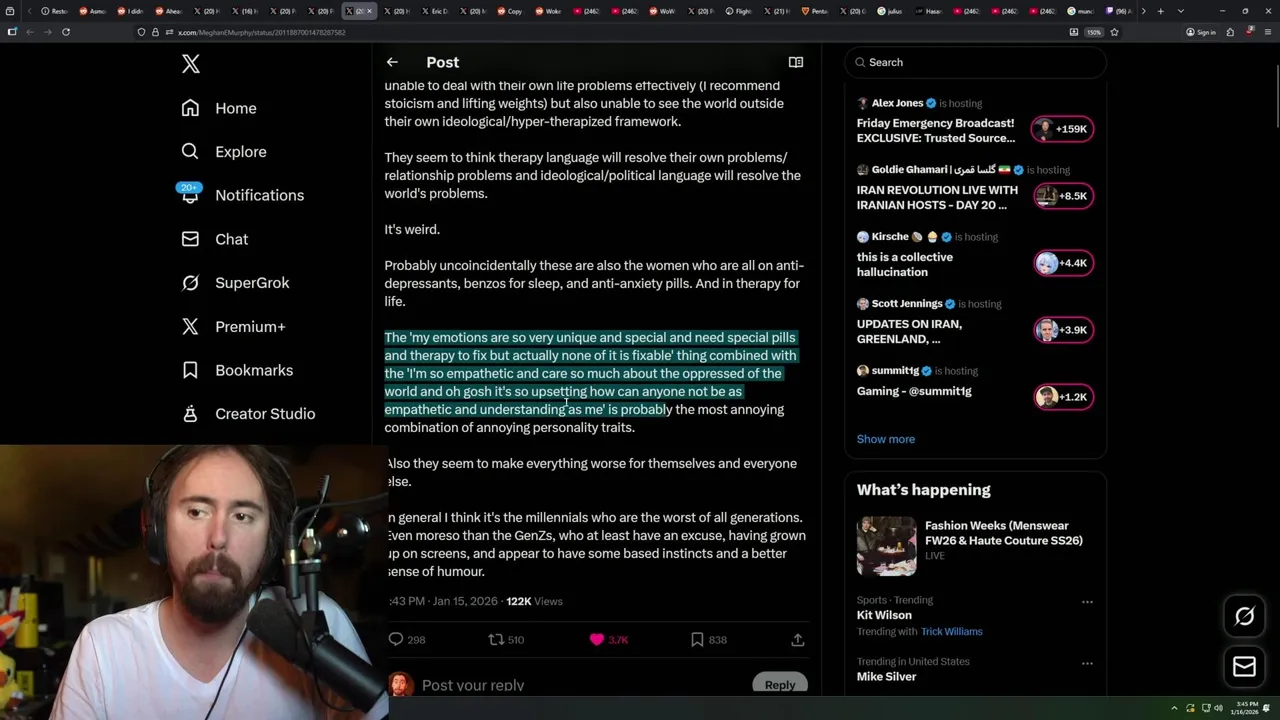Open Mike Silver trending topic
Screen dimensions: 1280x720
(x=886, y=676)
